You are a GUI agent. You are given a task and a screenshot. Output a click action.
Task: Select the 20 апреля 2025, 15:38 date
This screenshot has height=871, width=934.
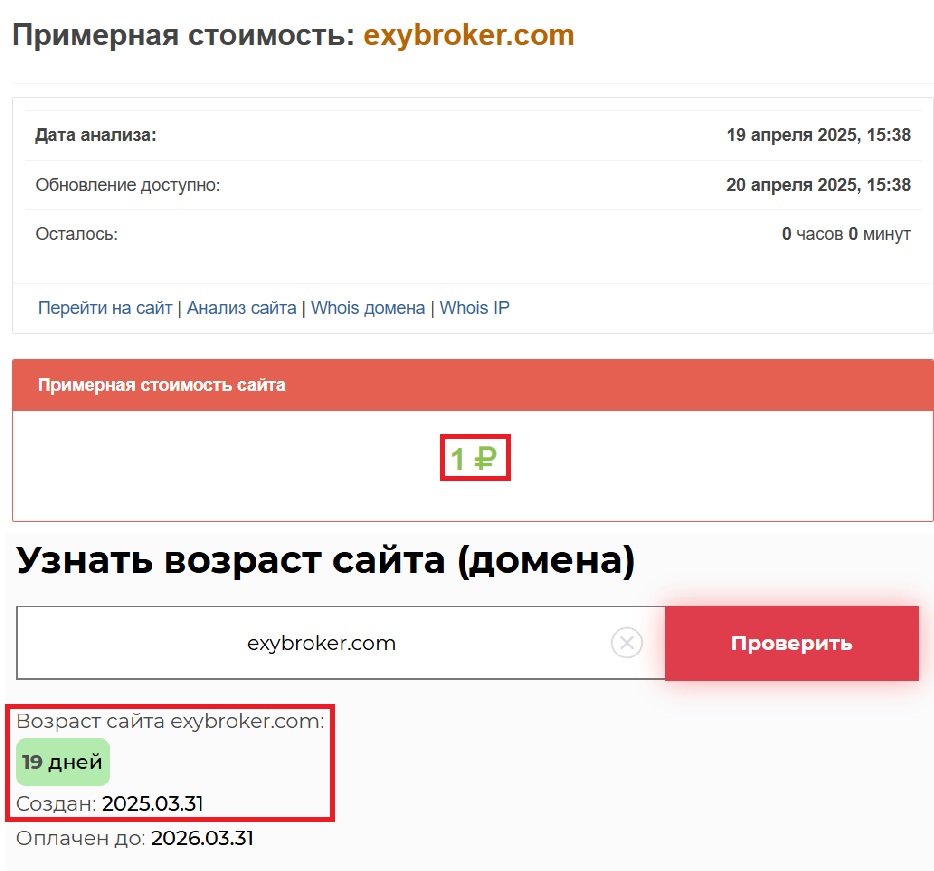click(818, 185)
